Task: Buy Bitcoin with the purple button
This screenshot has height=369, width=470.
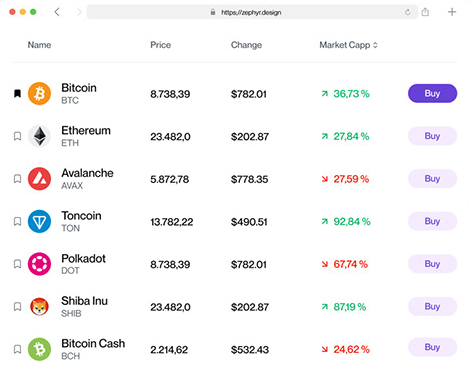Action: [x=432, y=93]
